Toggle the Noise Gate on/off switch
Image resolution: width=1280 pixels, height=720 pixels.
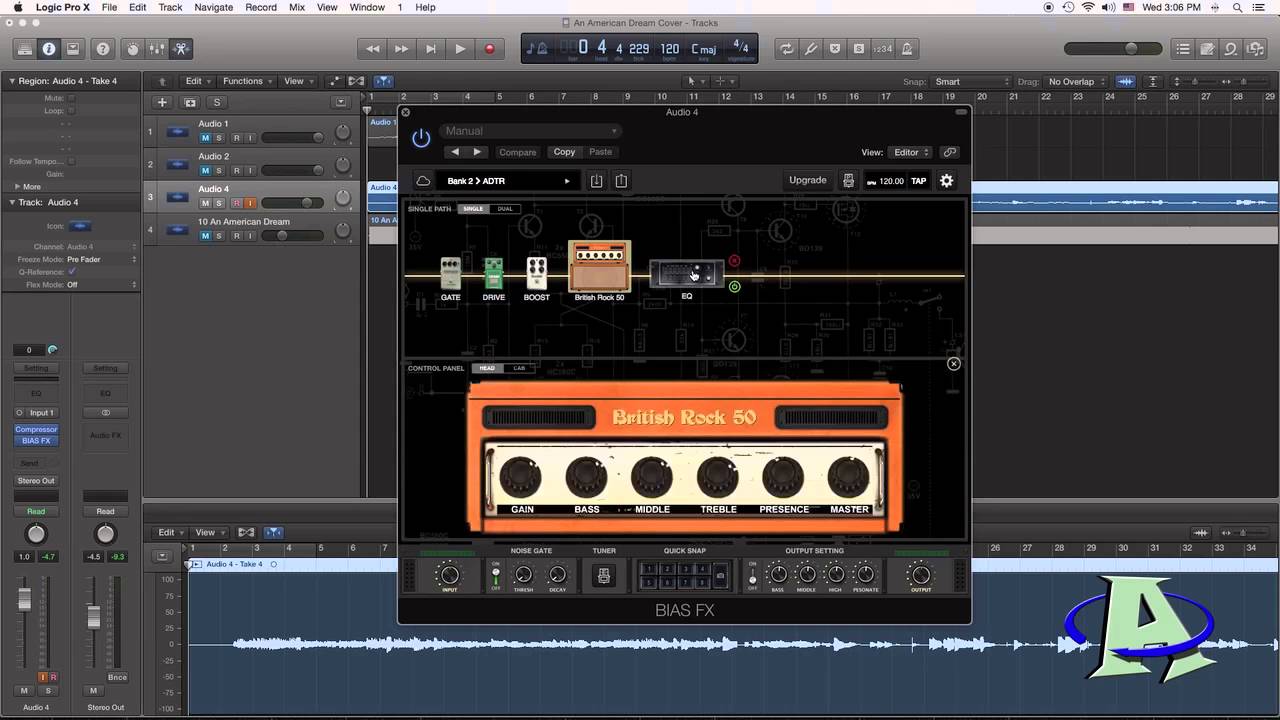tap(496, 575)
